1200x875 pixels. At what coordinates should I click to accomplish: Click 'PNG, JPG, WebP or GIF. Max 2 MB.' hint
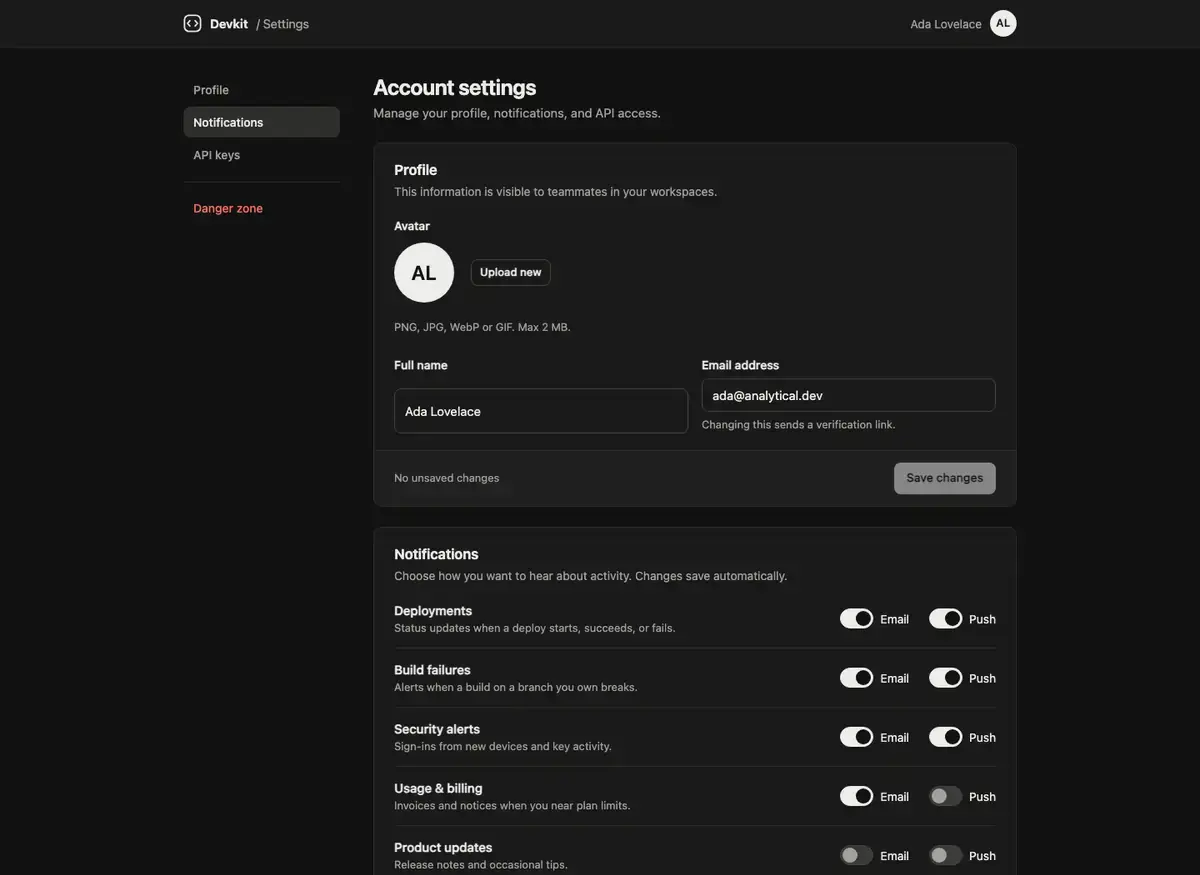482,327
